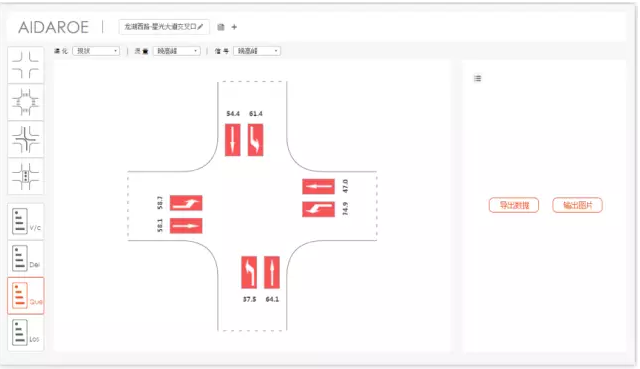
Task: Open the intersection with lane markings tool
Action: point(25,102)
